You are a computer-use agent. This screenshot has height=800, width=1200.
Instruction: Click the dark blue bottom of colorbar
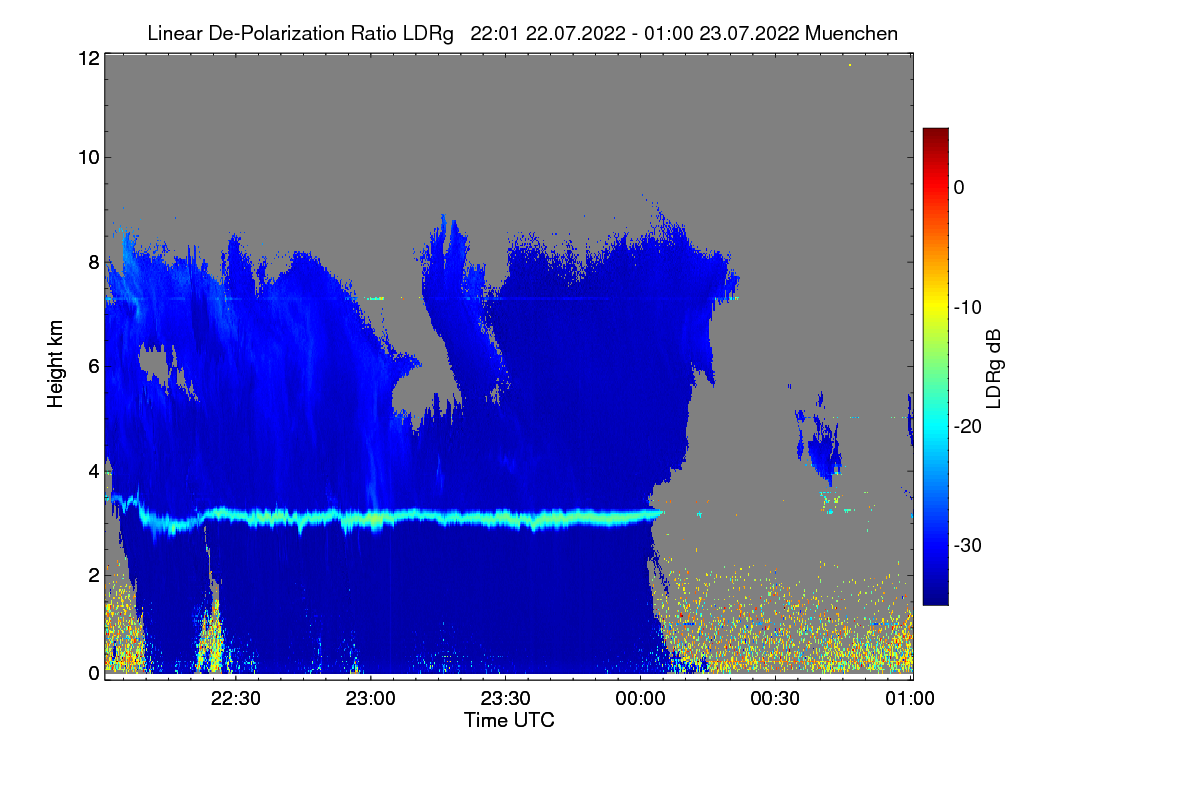[935, 597]
